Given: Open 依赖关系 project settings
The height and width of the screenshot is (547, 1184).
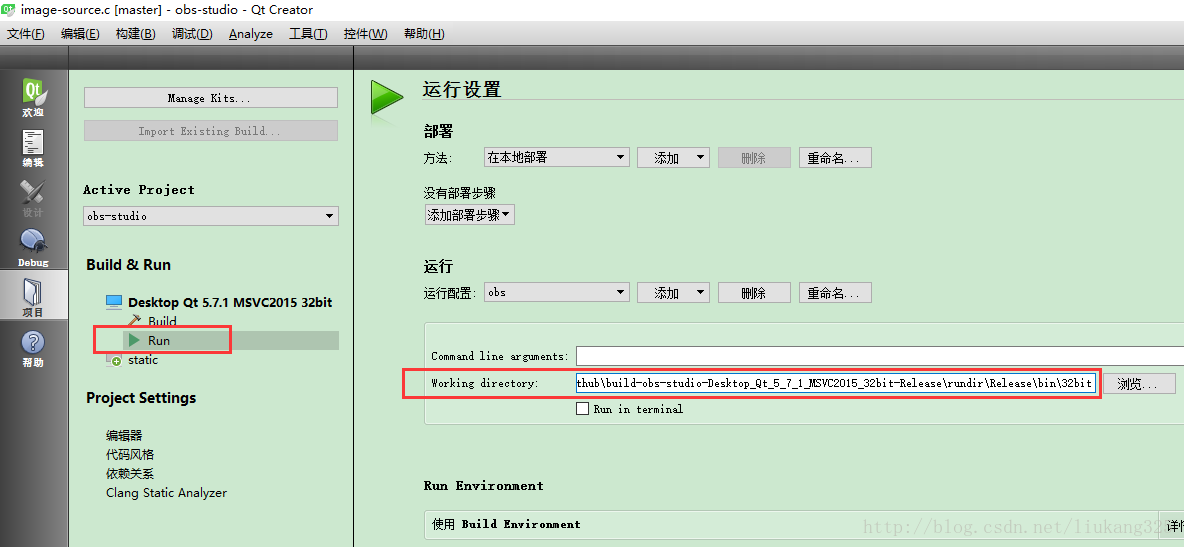Looking at the screenshot, I should coord(130,474).
